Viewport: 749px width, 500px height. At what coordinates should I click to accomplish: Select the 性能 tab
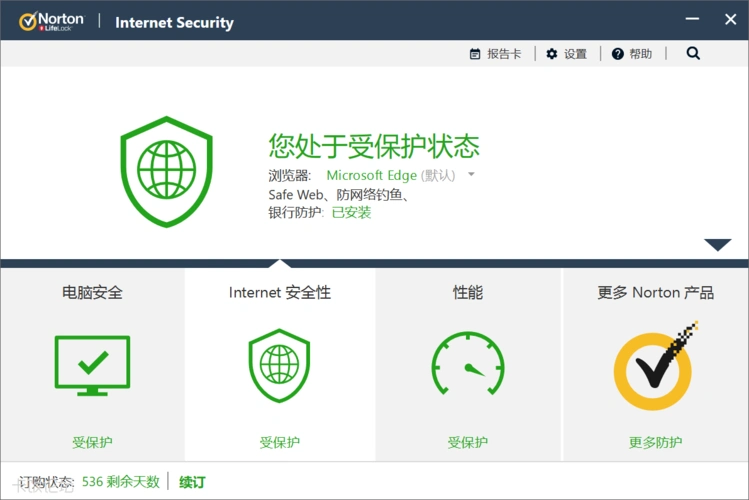point(468,364)
